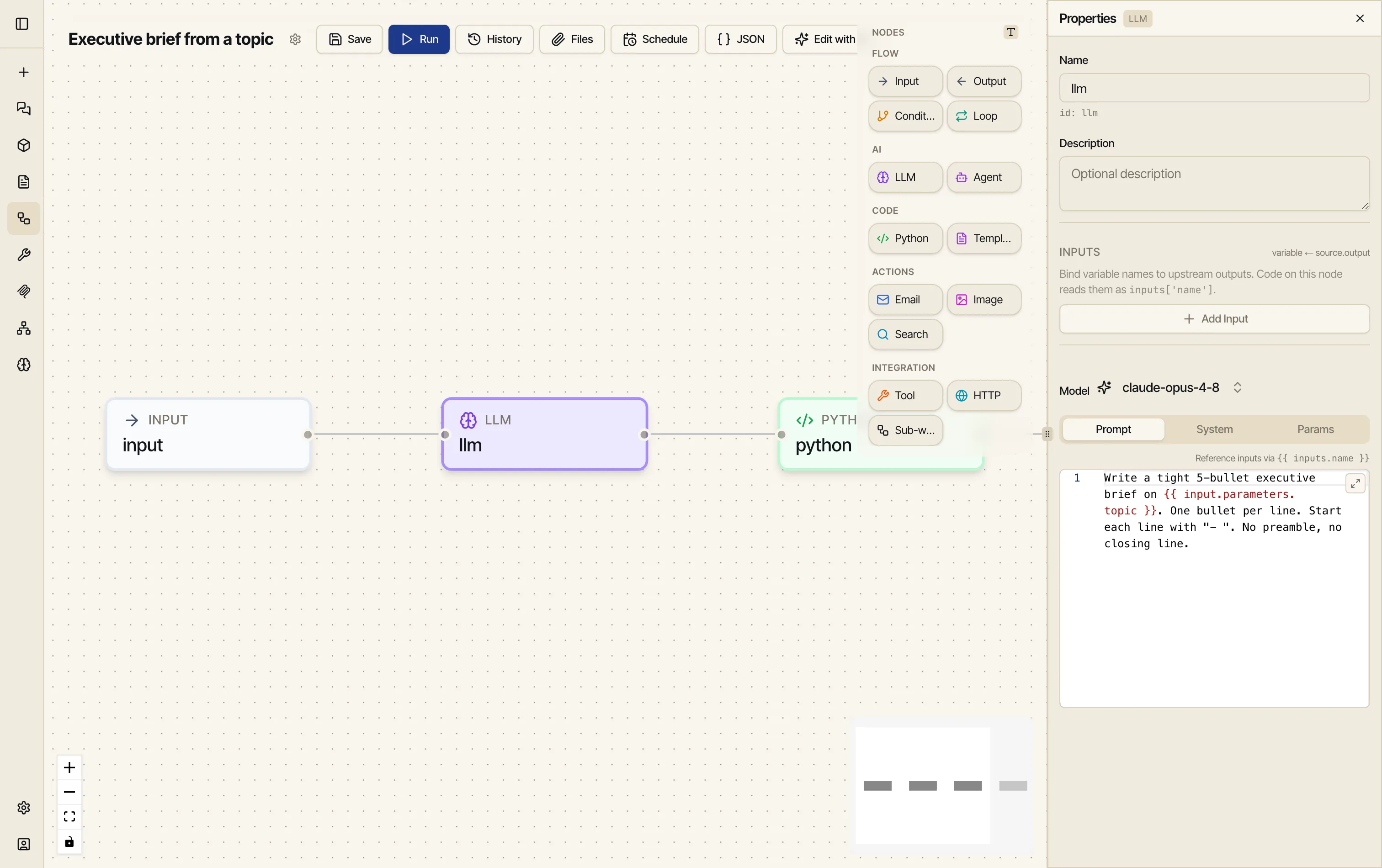
Task: Select the llm node on canvas
Action: [544, 434]
